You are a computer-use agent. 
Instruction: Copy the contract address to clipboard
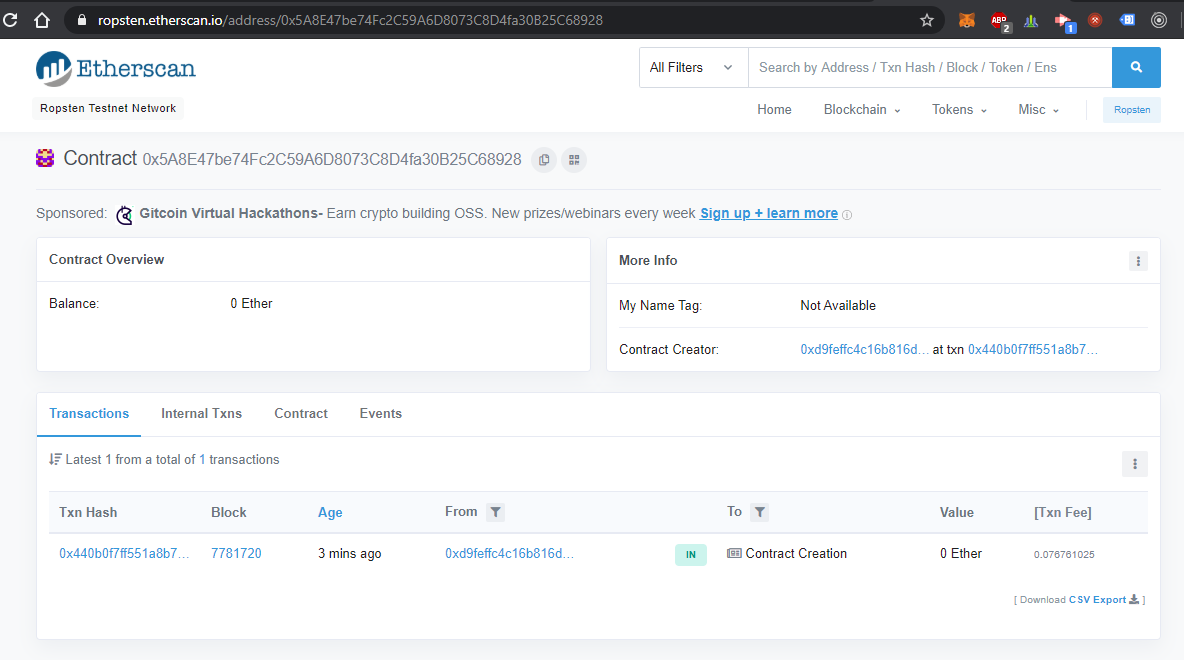click(544, 160)
